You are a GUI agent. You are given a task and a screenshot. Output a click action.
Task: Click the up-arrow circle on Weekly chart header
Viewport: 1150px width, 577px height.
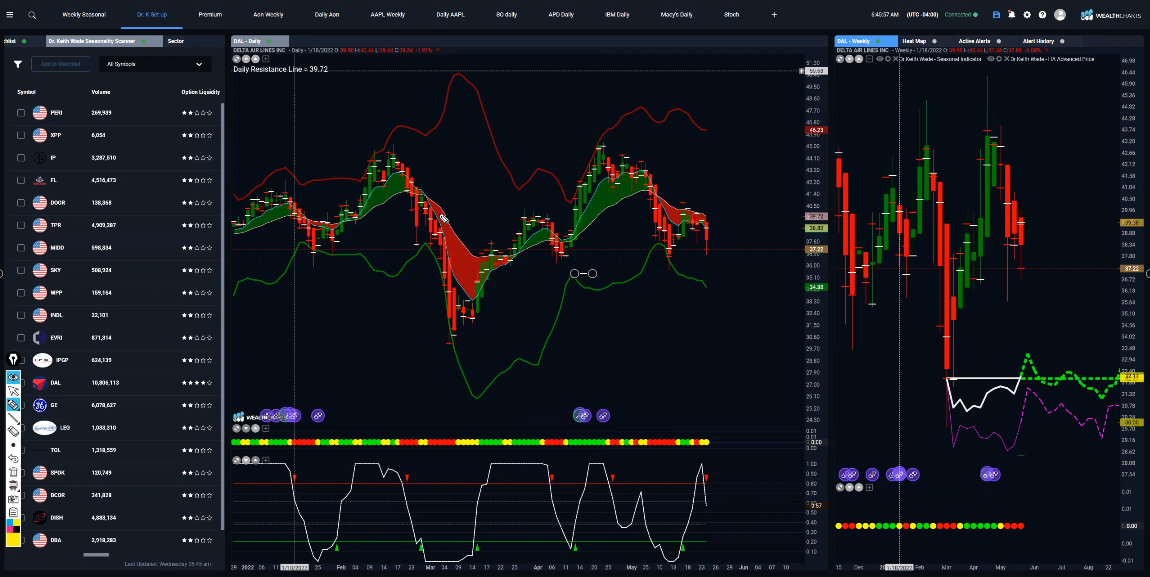(x=859, y=59)
